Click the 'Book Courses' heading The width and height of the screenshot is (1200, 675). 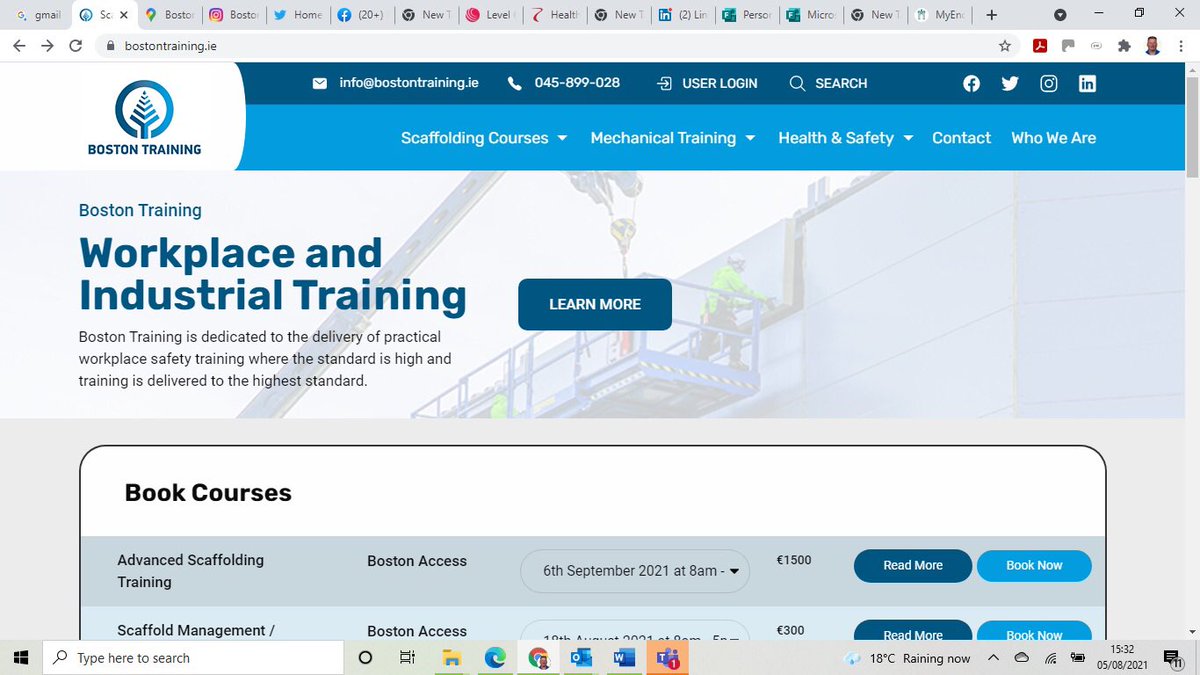coord(208,493)
